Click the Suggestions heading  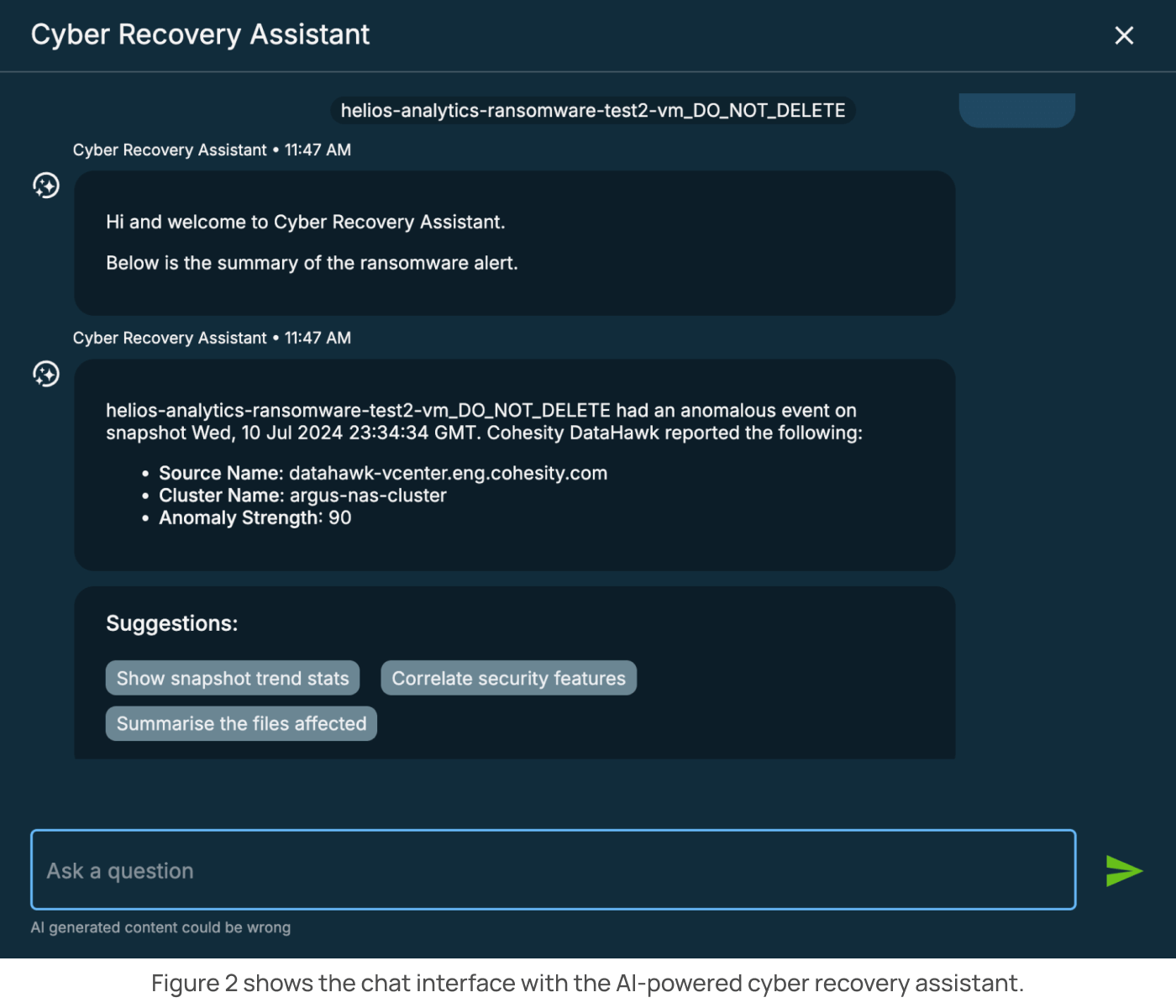(171, 623)
